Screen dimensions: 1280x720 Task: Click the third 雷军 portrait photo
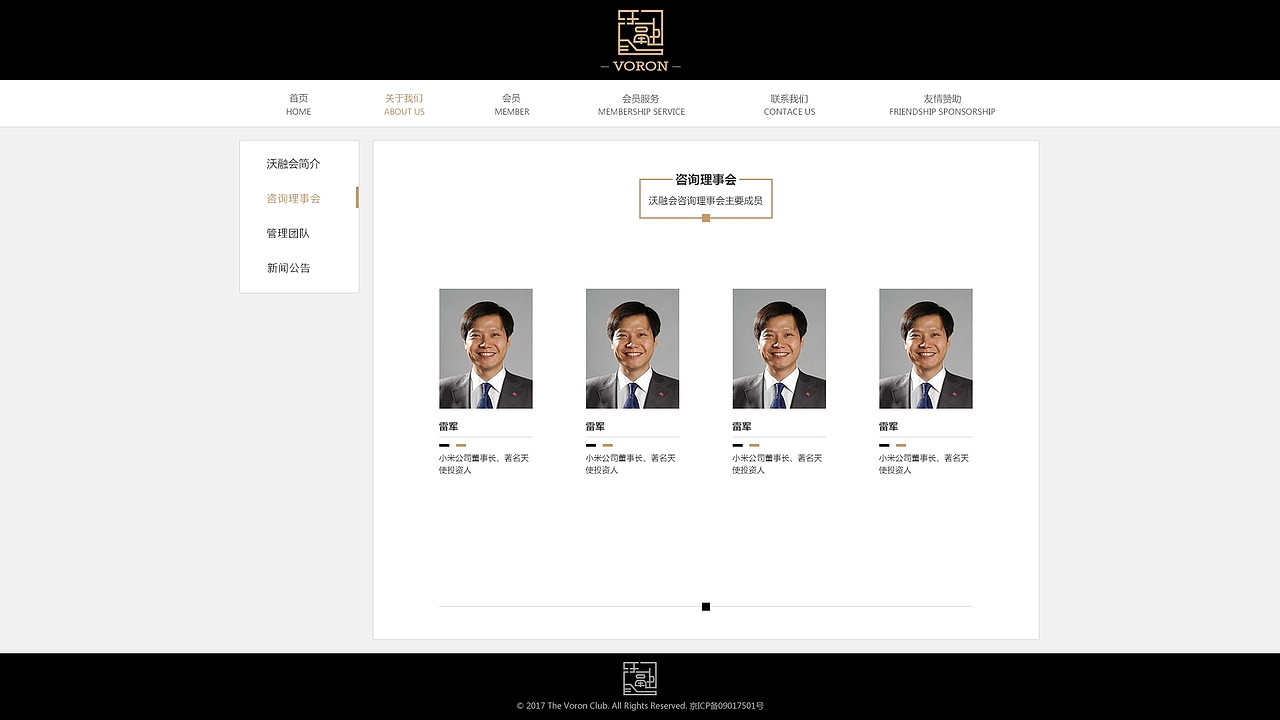[779, 348]
